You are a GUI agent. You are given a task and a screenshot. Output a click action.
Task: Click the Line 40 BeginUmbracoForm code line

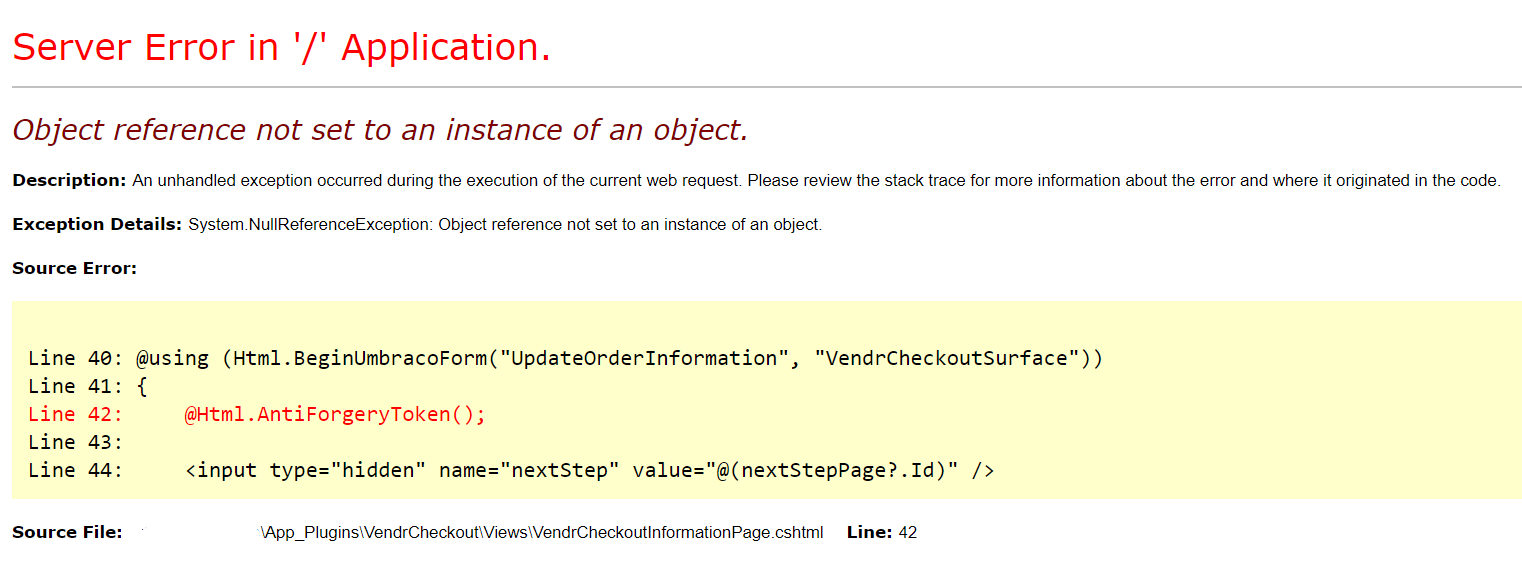point(565,358)
